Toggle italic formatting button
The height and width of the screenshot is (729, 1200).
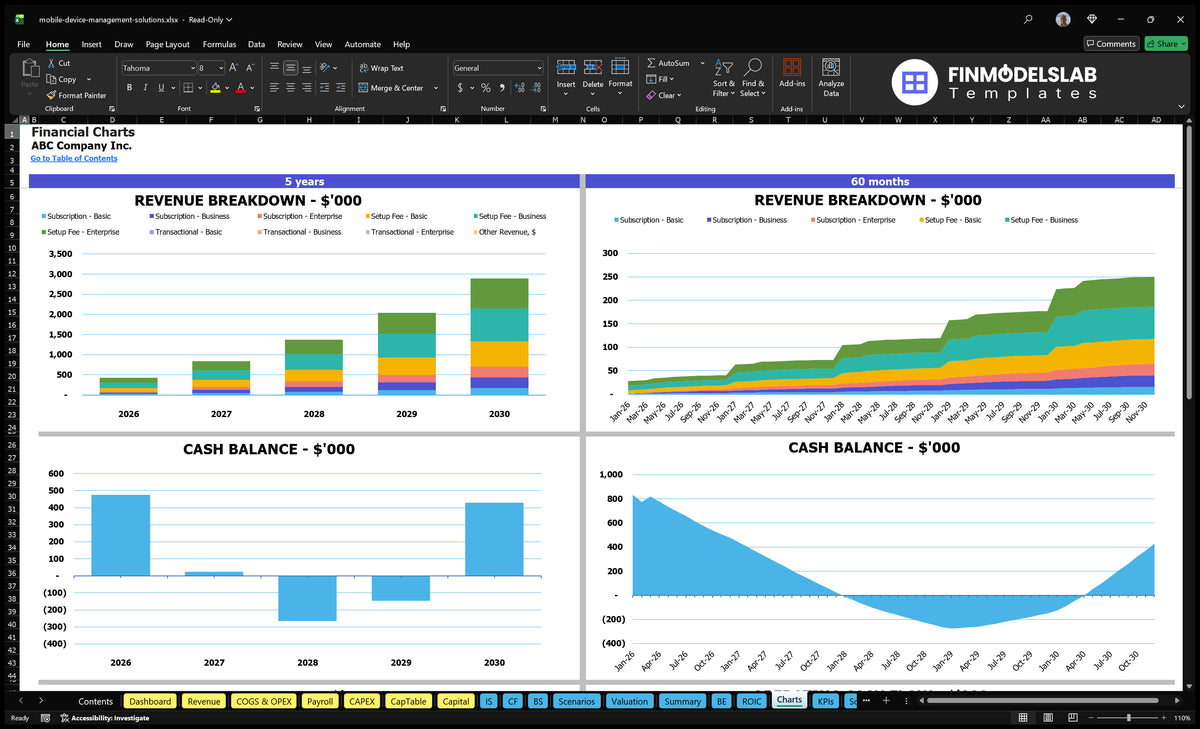[145, 88]
